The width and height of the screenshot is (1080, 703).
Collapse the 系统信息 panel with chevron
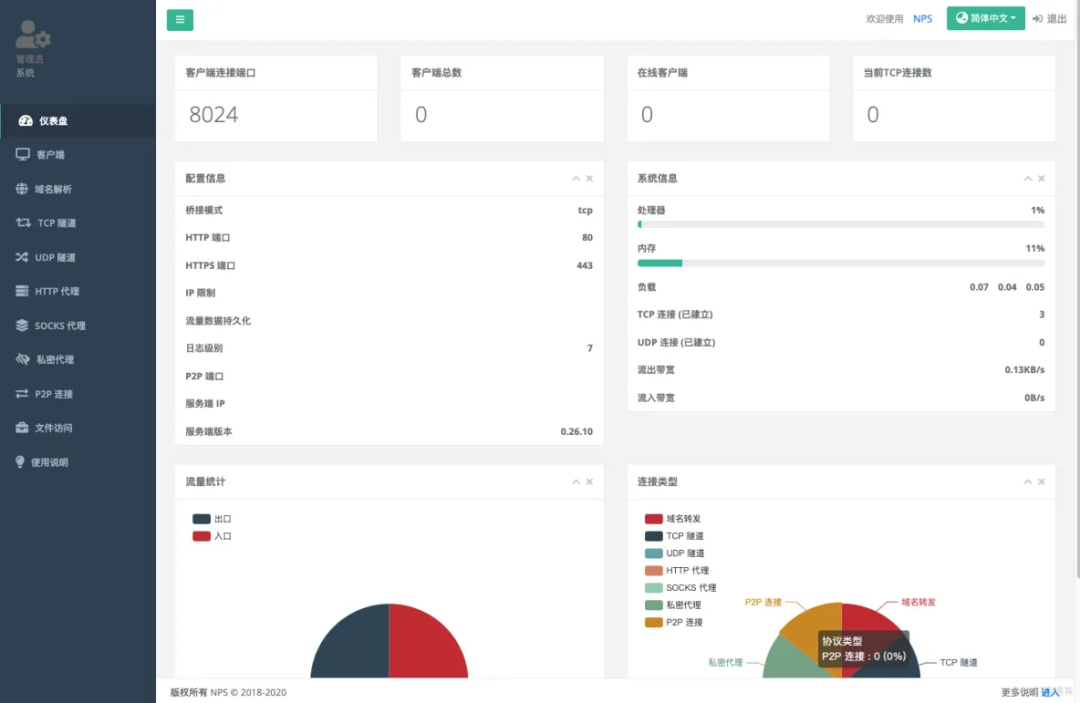[x=1028, y=178]
